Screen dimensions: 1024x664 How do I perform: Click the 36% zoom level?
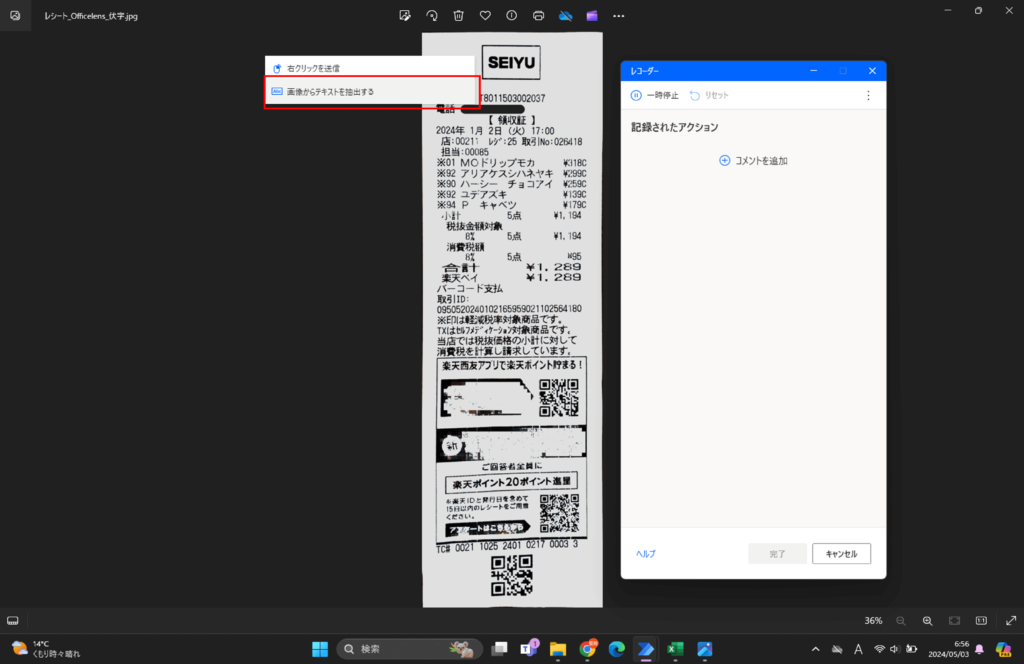[x=873, y=621]
